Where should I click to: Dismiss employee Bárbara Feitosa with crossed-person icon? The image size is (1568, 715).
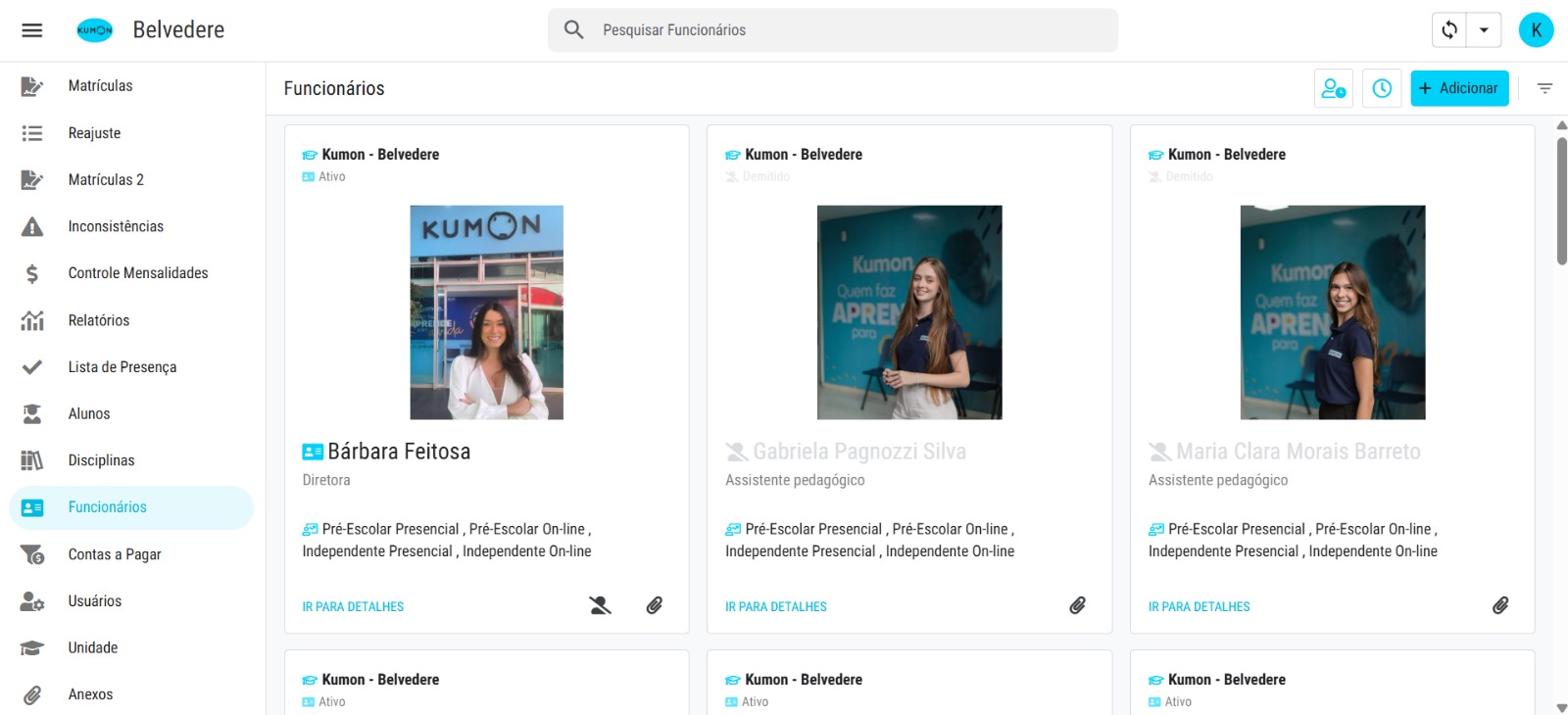(x=601, y=605)
